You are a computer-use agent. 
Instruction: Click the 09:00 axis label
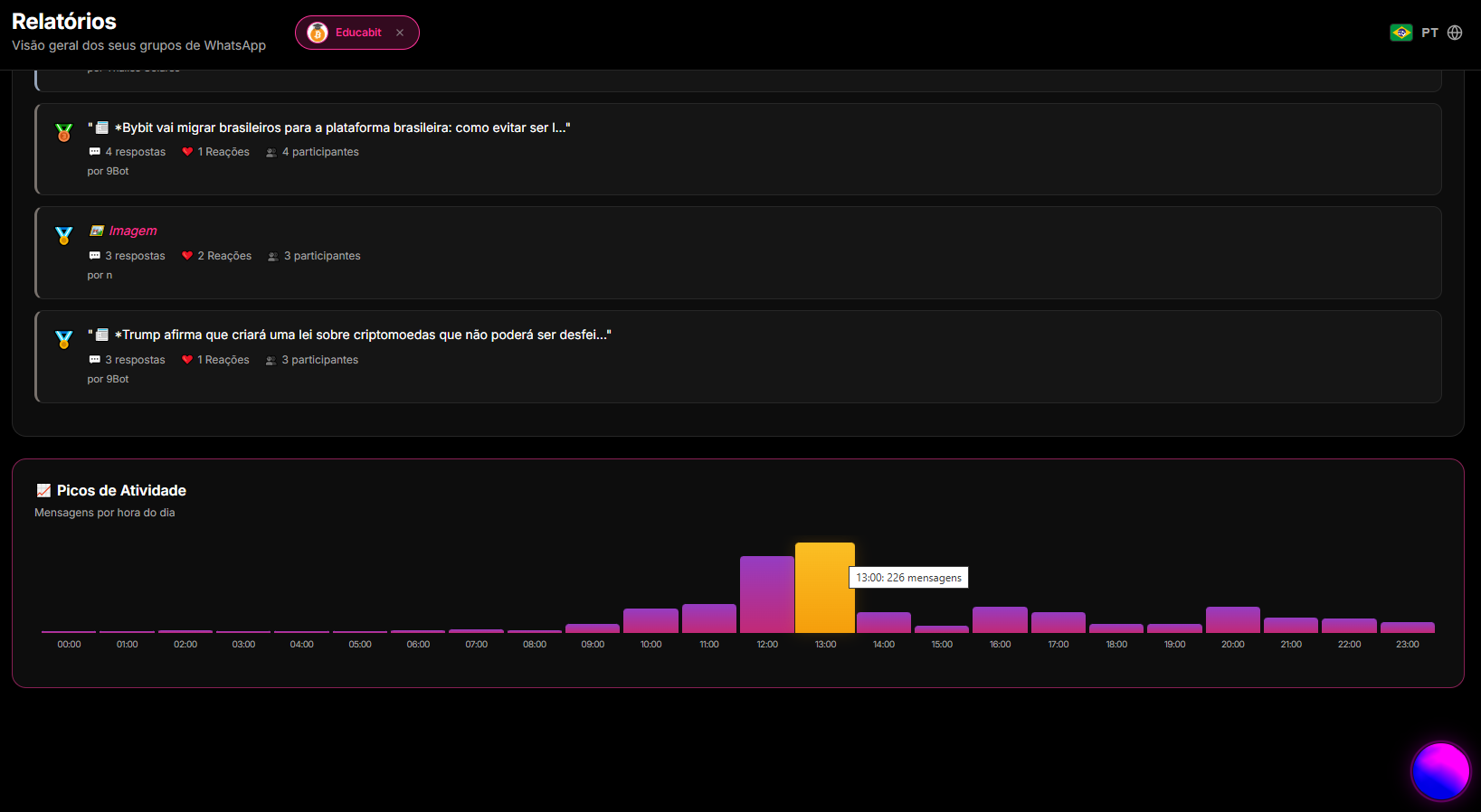pos(593,645)
